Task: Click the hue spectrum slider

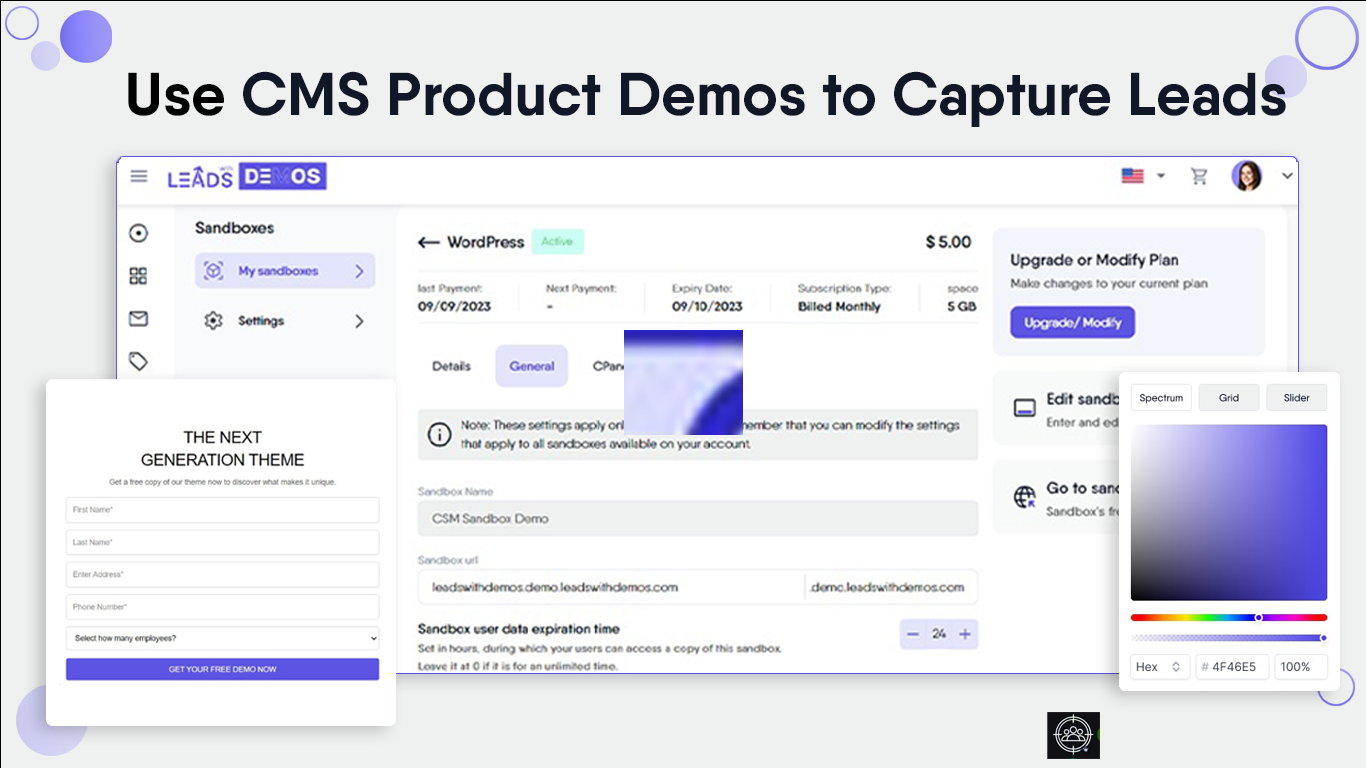Action: pyautogui.click(x=1228, y=617)
